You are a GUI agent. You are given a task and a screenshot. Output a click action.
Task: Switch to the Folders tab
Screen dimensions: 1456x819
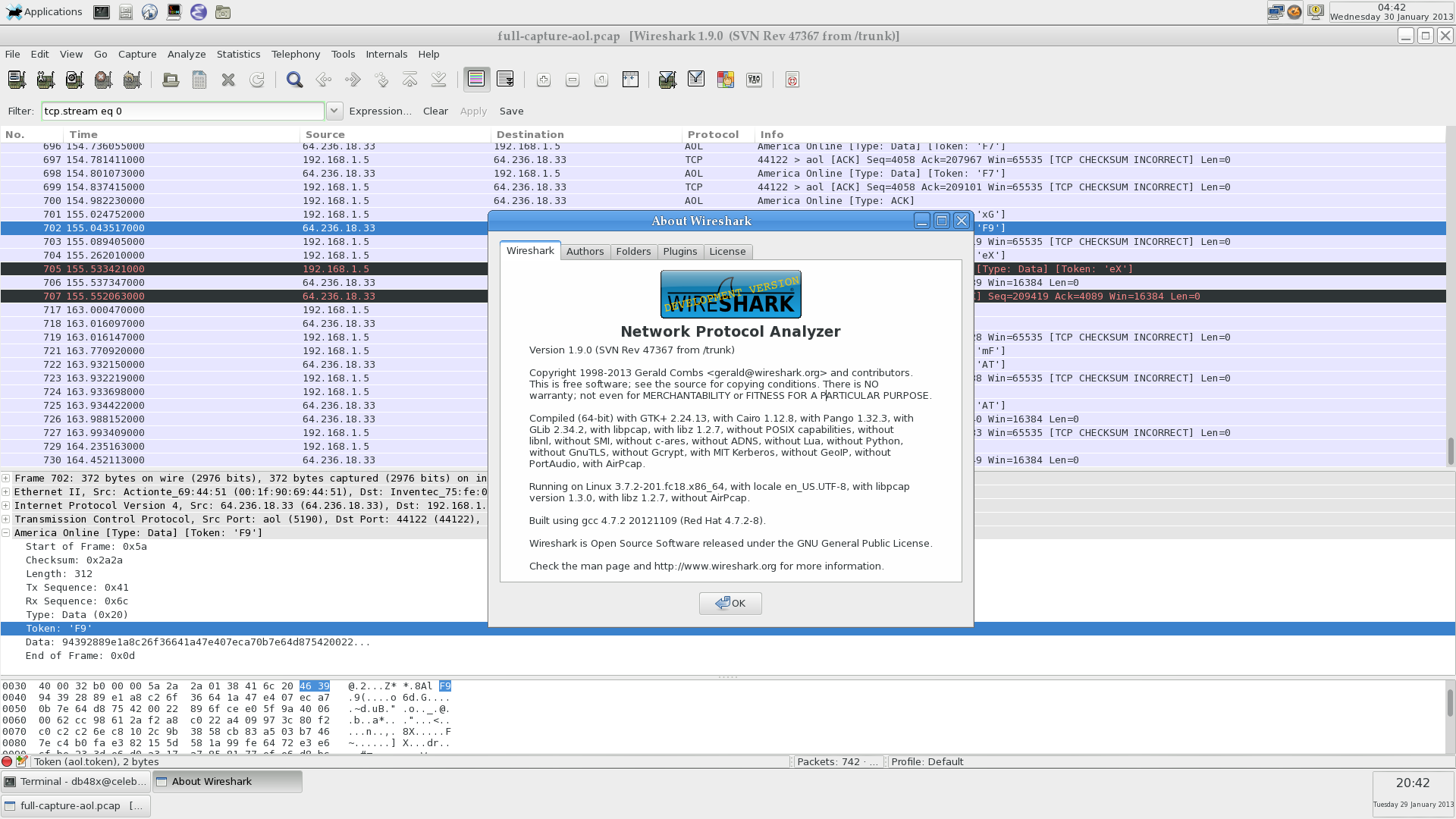pyautogui.click(x=633, y=252)
